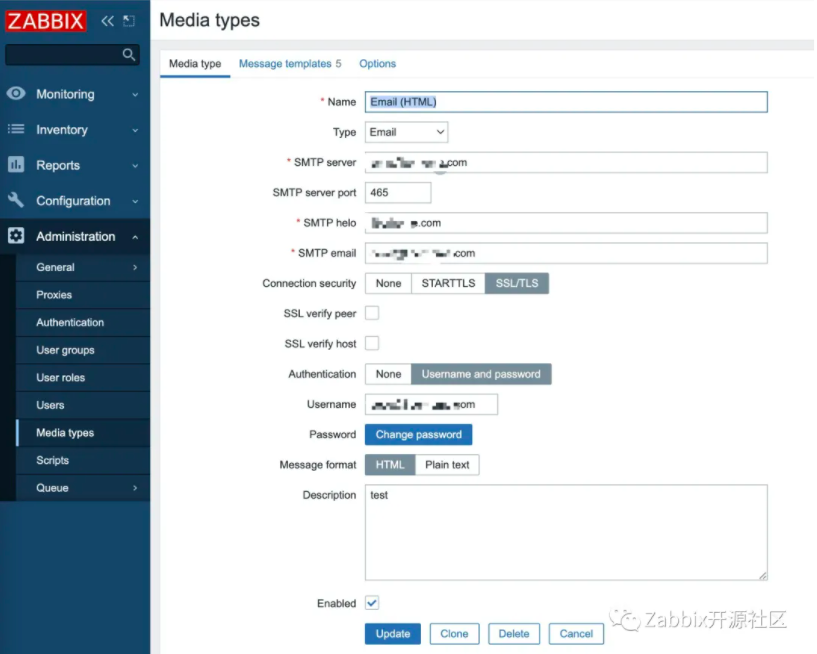This screenshot has width=817, height=654.
Task: Set Connection security to None
Action: point(388,283)
